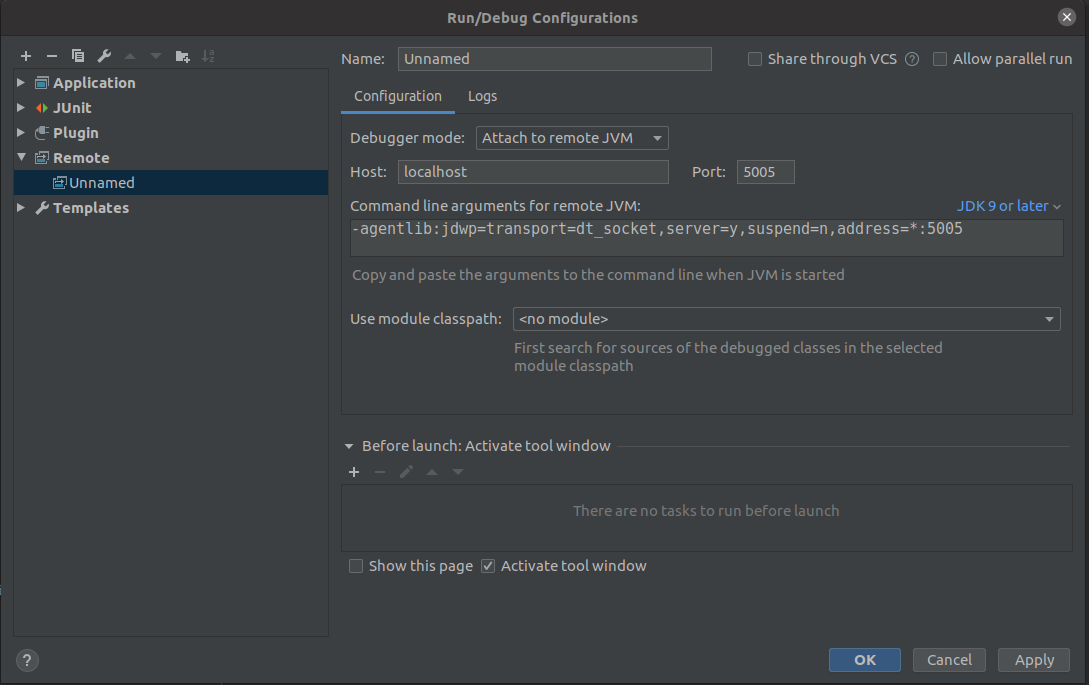Open Edit configuration templates
Image resolution: width=1089 pixels, height=685 pixels.
(103, 56)
